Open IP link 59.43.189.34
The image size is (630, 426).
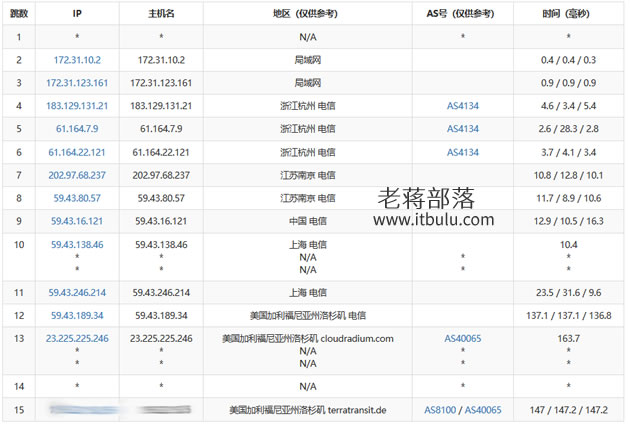(77, 315)
